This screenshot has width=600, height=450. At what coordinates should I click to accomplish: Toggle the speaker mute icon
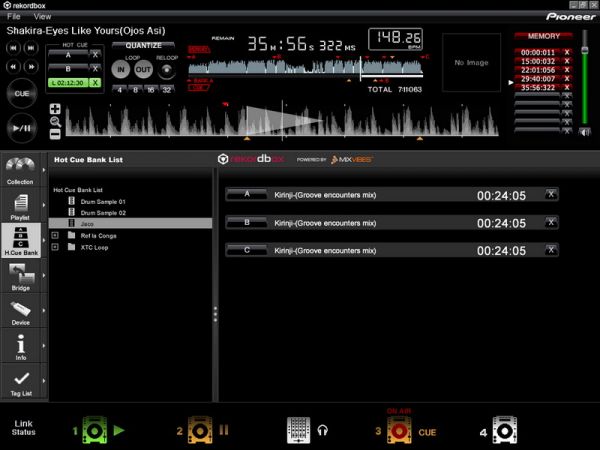coord(584,132)
